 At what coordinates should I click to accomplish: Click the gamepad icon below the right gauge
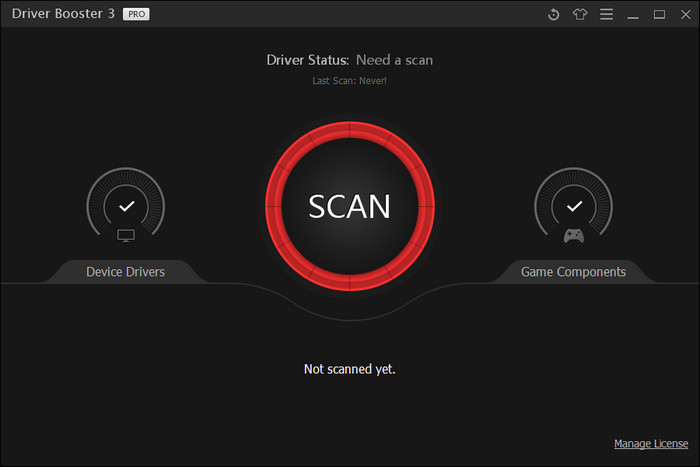pos(573,236)
